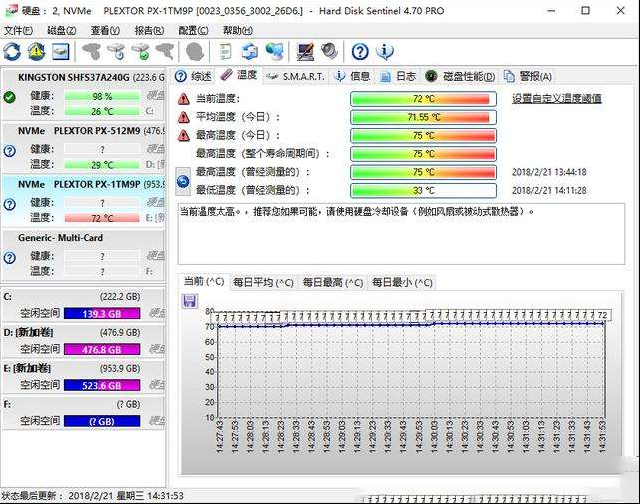Click the save graph floppy disk icon

[189, 301]
